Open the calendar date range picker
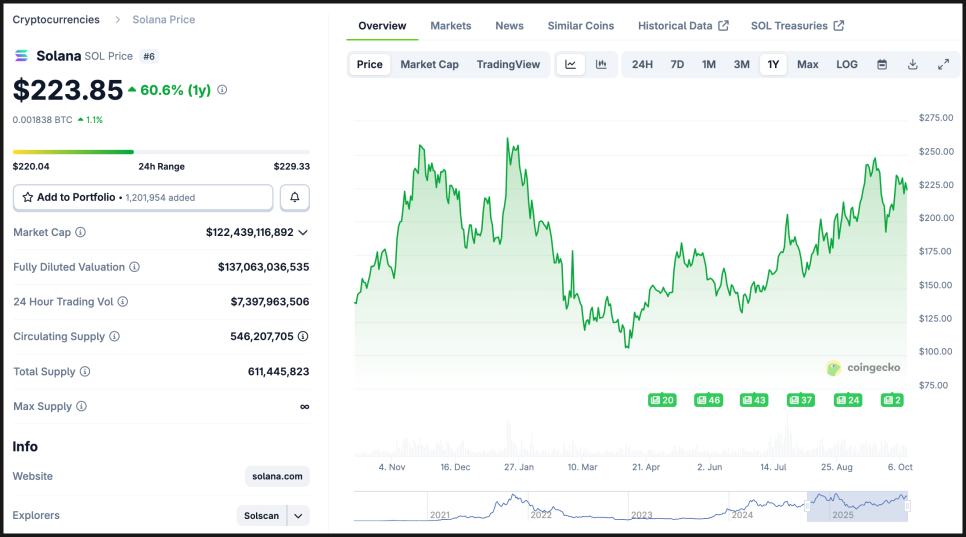 (882, 65)
